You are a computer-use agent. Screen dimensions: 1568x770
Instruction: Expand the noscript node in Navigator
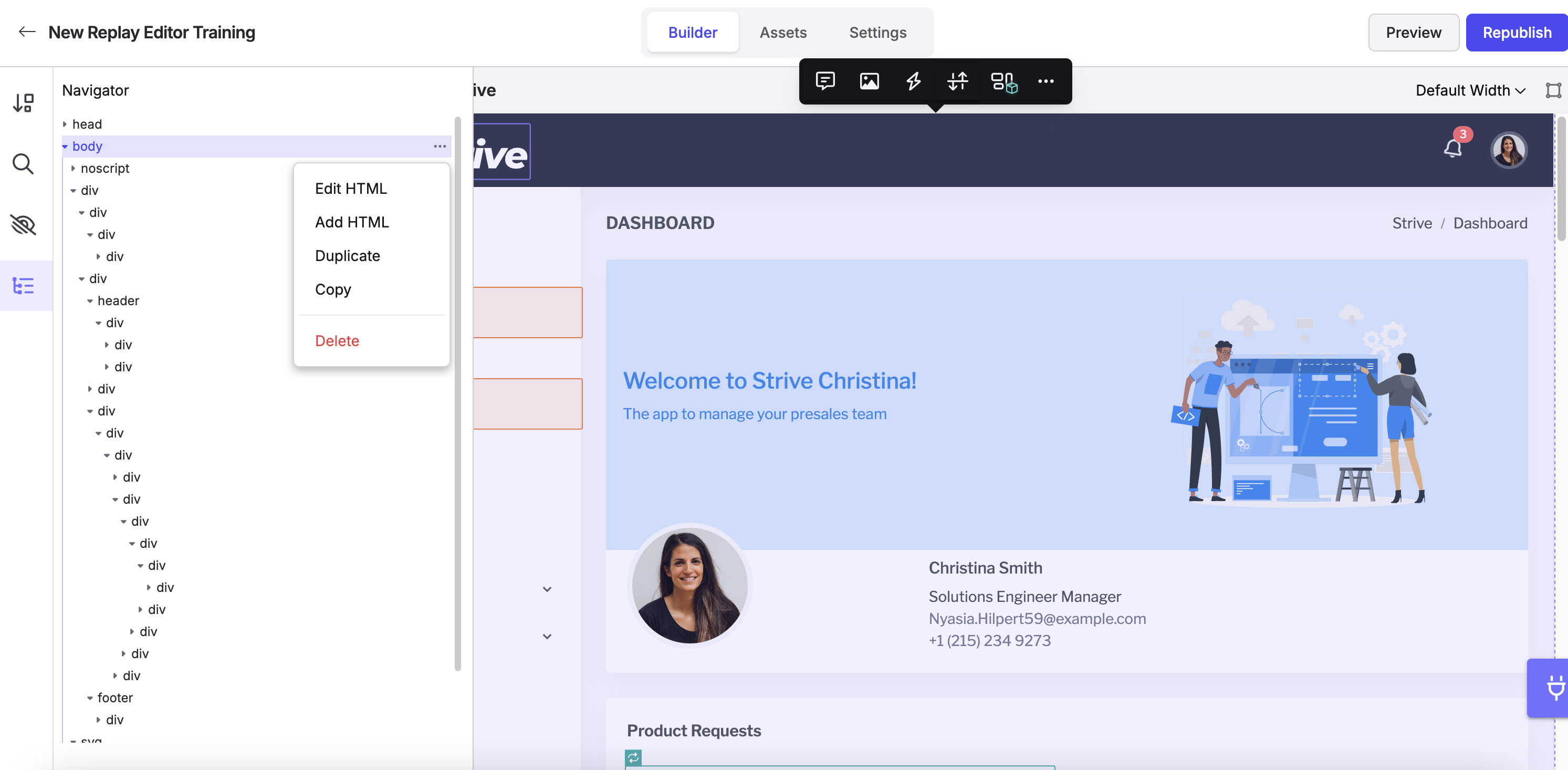coord(73,168)
